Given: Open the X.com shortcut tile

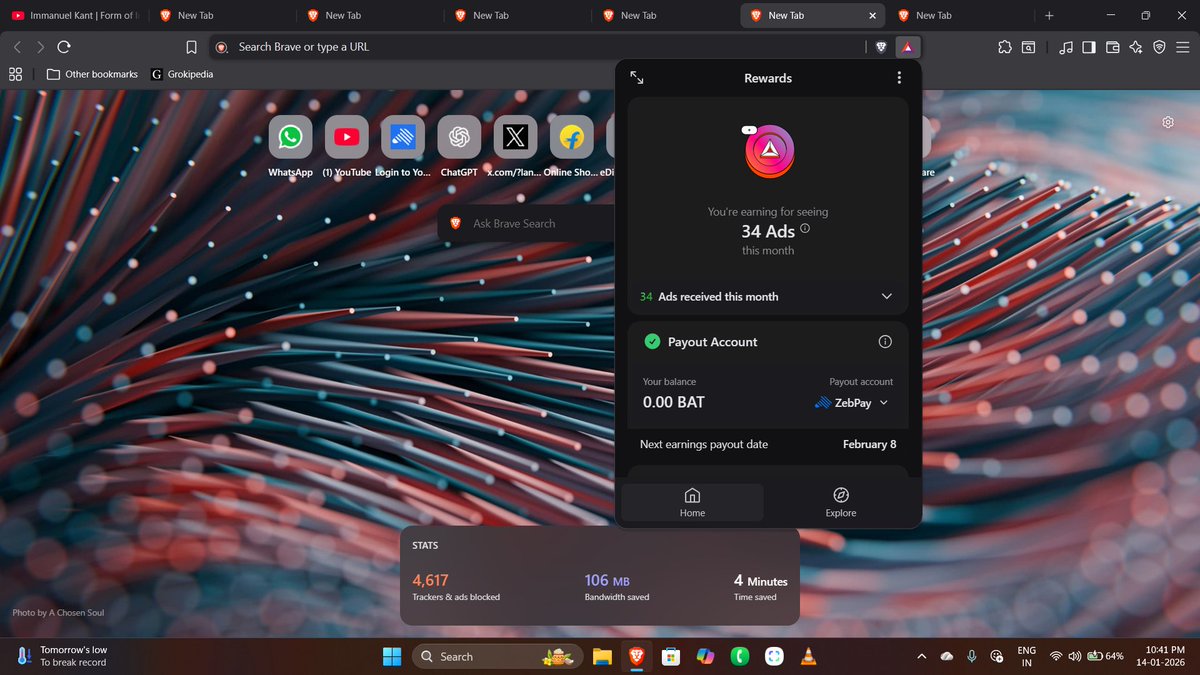Looking at the screenshot, I should click(515, 137).
